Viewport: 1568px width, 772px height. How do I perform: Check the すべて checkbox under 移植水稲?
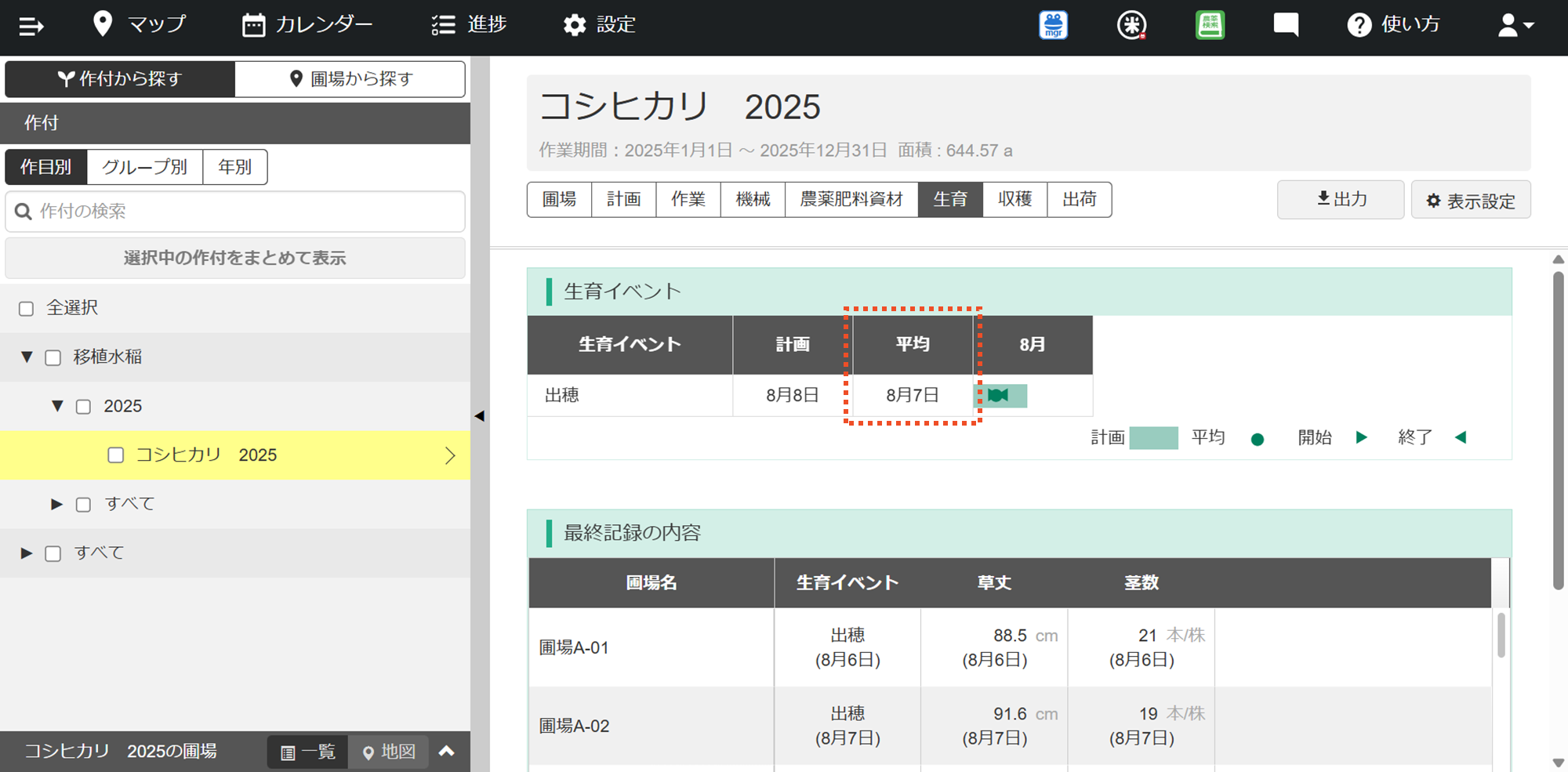(83, 505)
